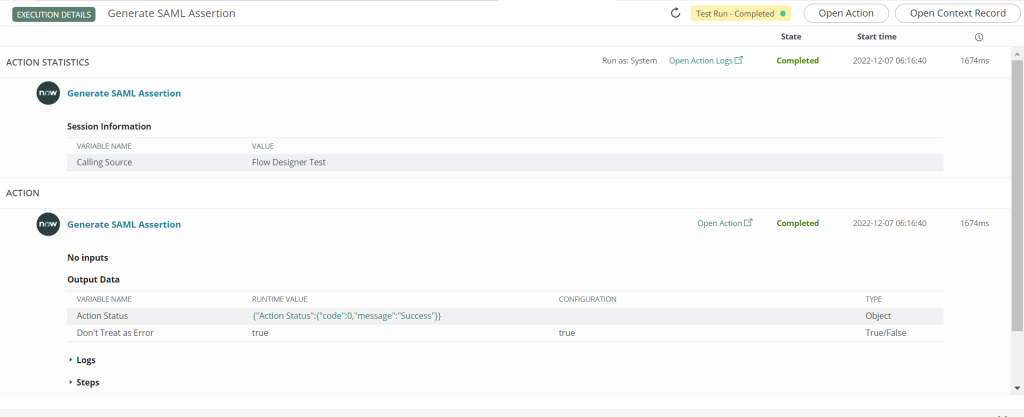Click the Now logo in Action Statistics section
Screen dimensions: 1024x417
(x=48, y=93)
